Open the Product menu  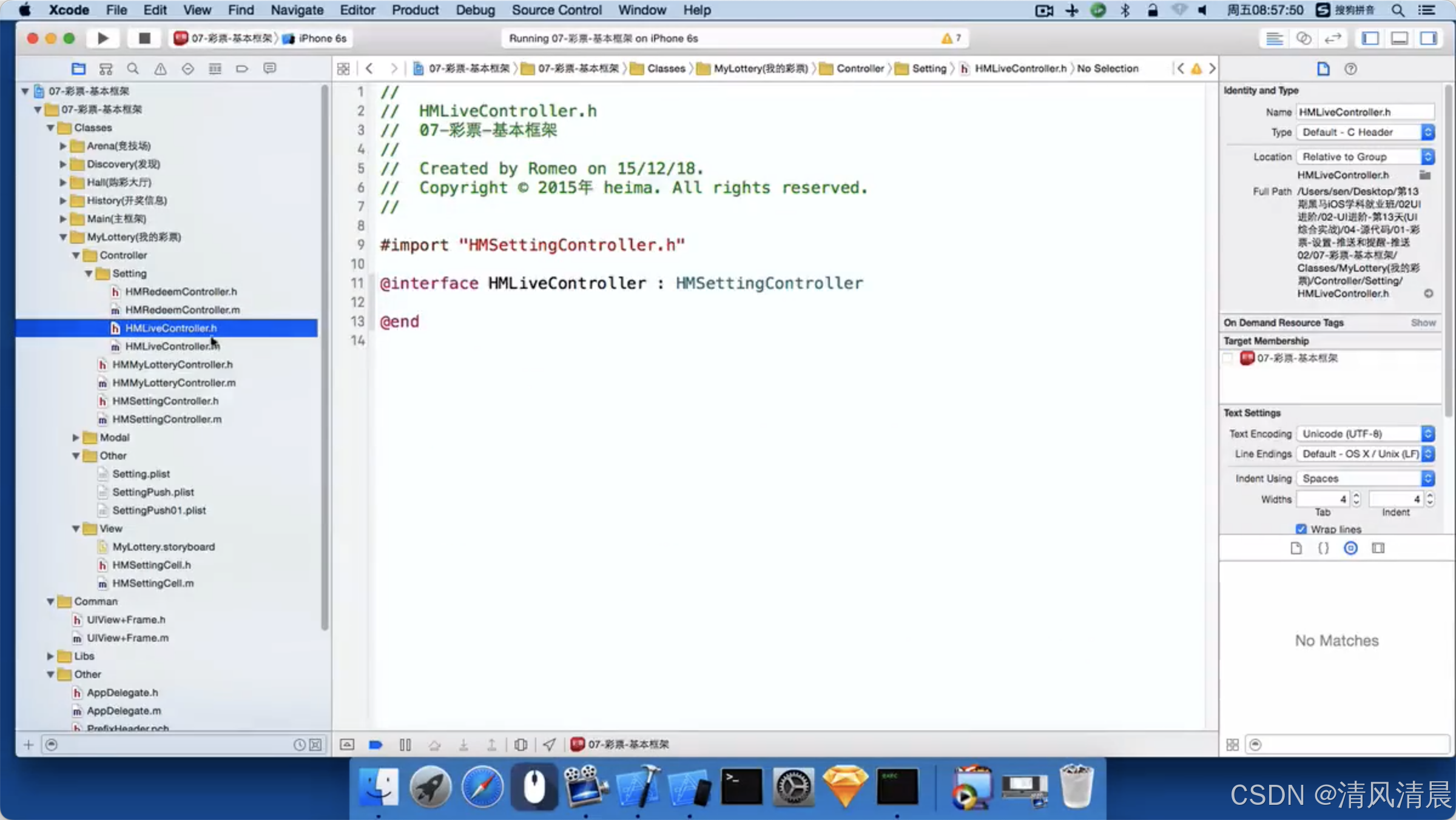click(415, 10)
